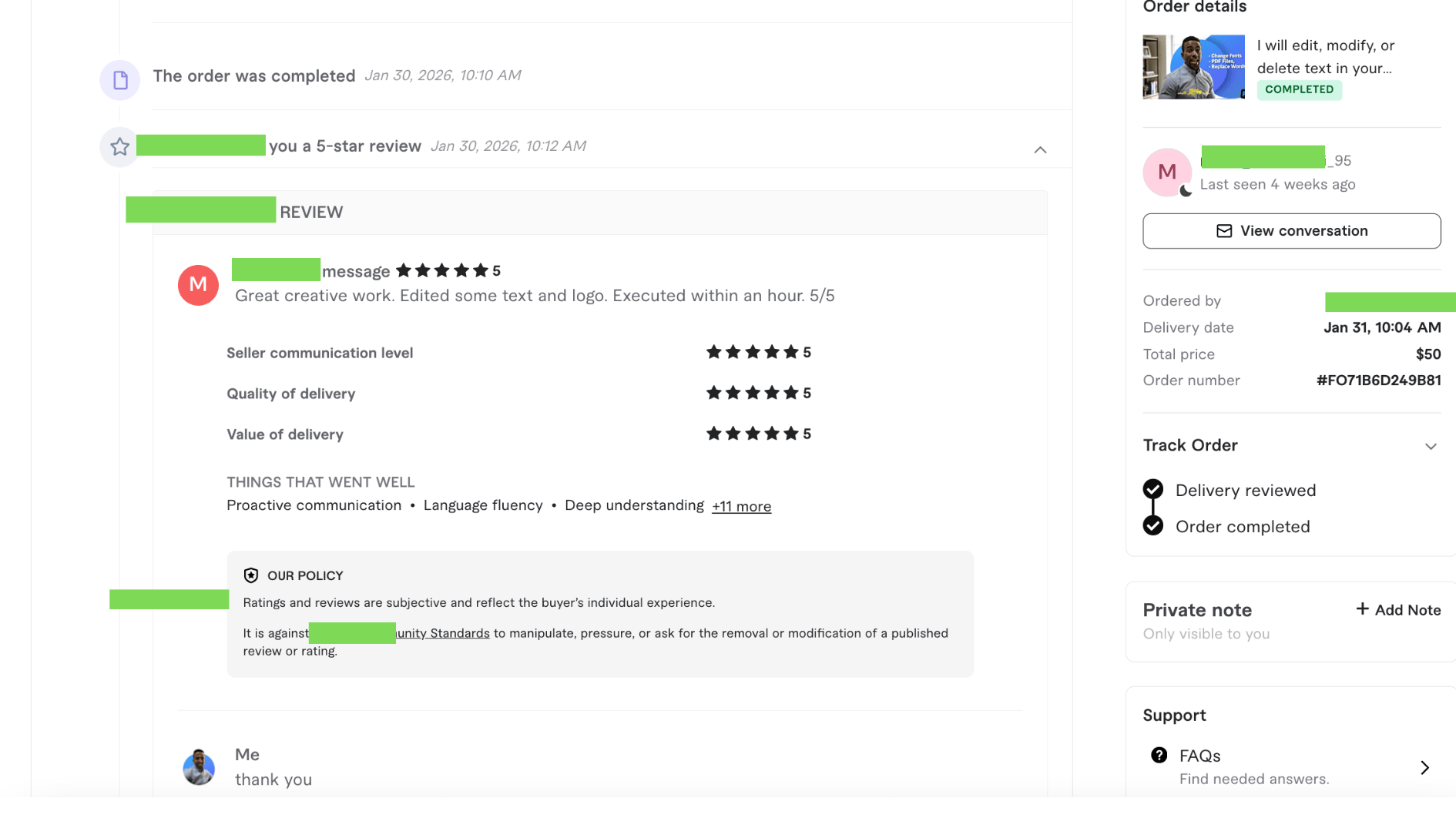Screen dimensions: 1456x818
Task: Open the +11 more link
Action: click(741, 507)
